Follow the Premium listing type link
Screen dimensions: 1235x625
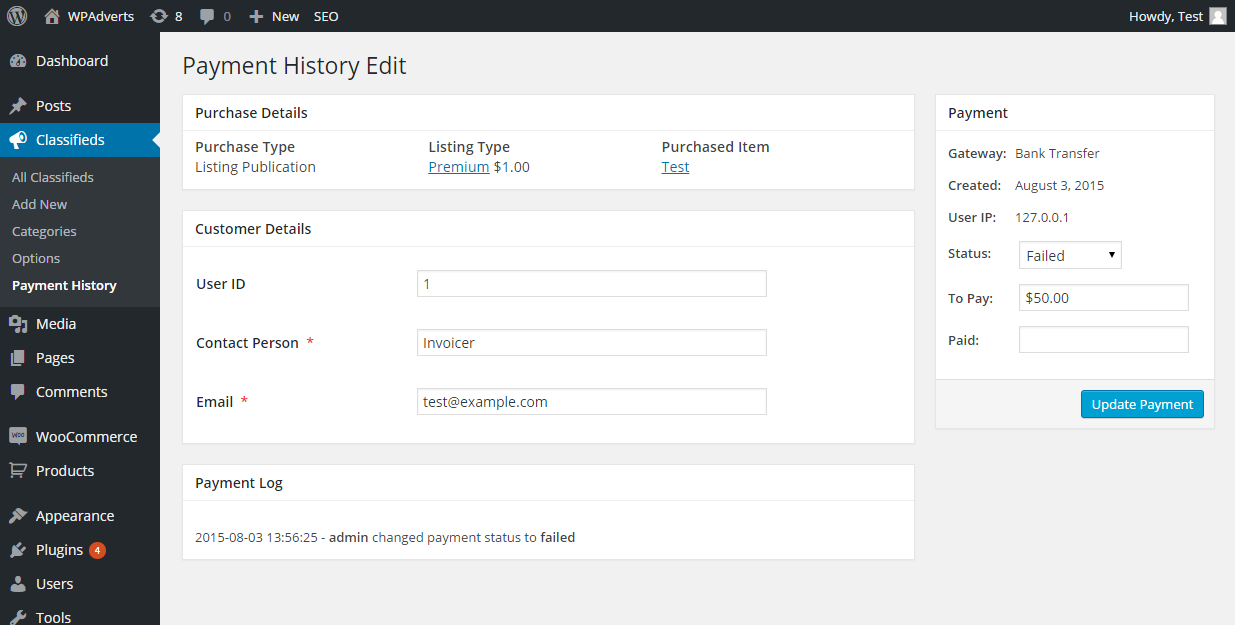(458, 167)
